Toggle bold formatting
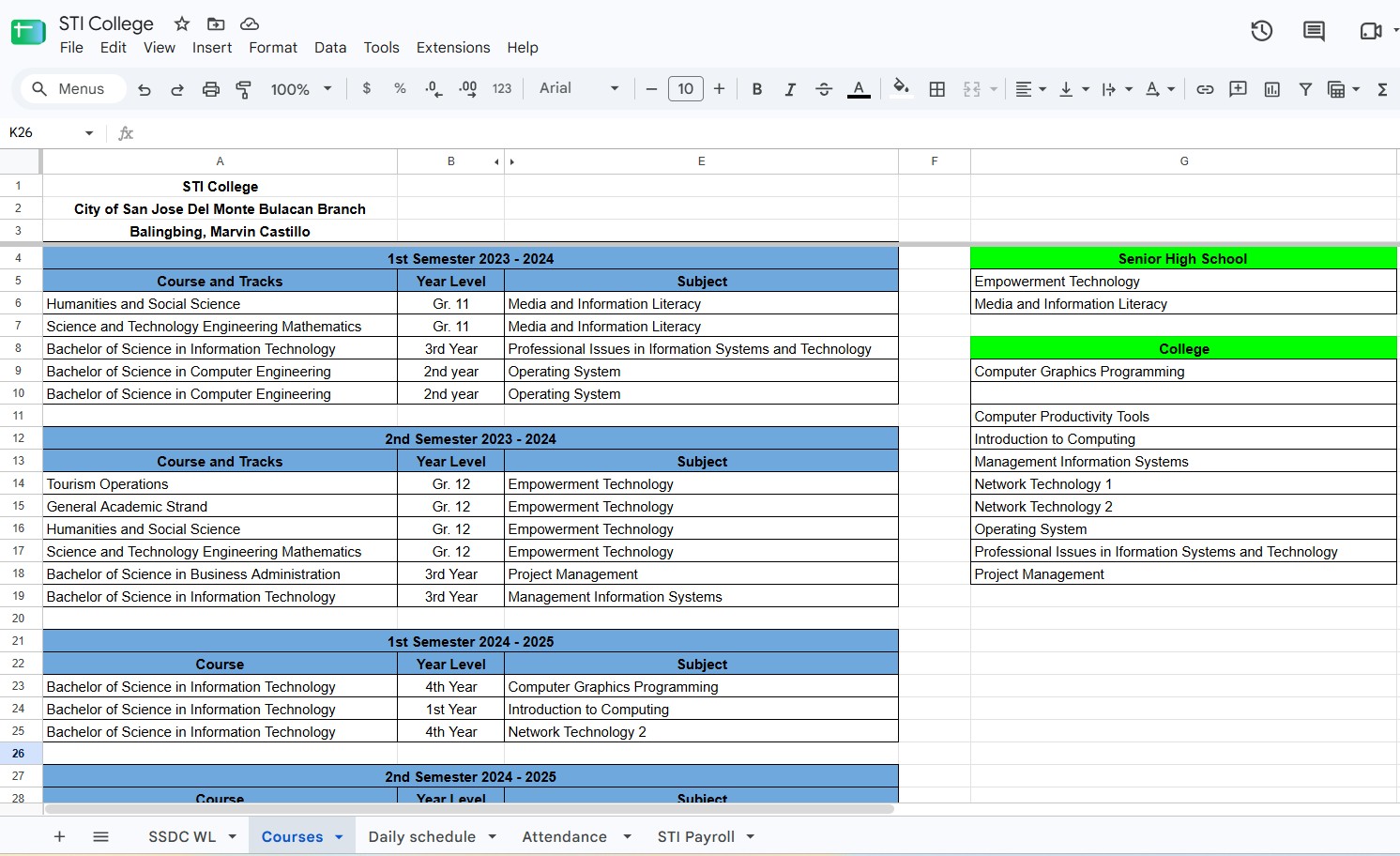The width and height of the screenshot is (1400, 856). click(x=757, y=89)
